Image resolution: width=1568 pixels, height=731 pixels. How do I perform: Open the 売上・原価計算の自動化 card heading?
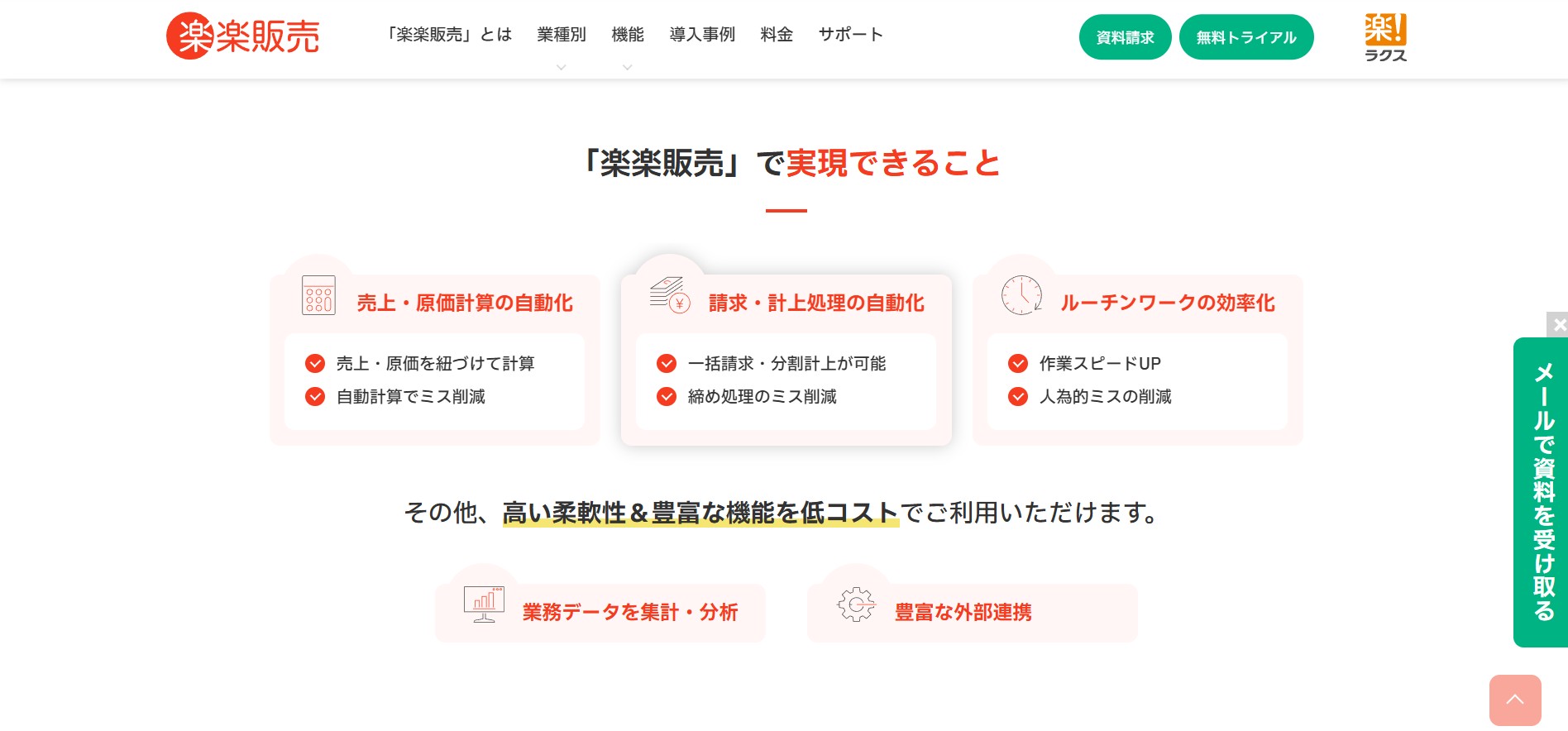point(465,303)
